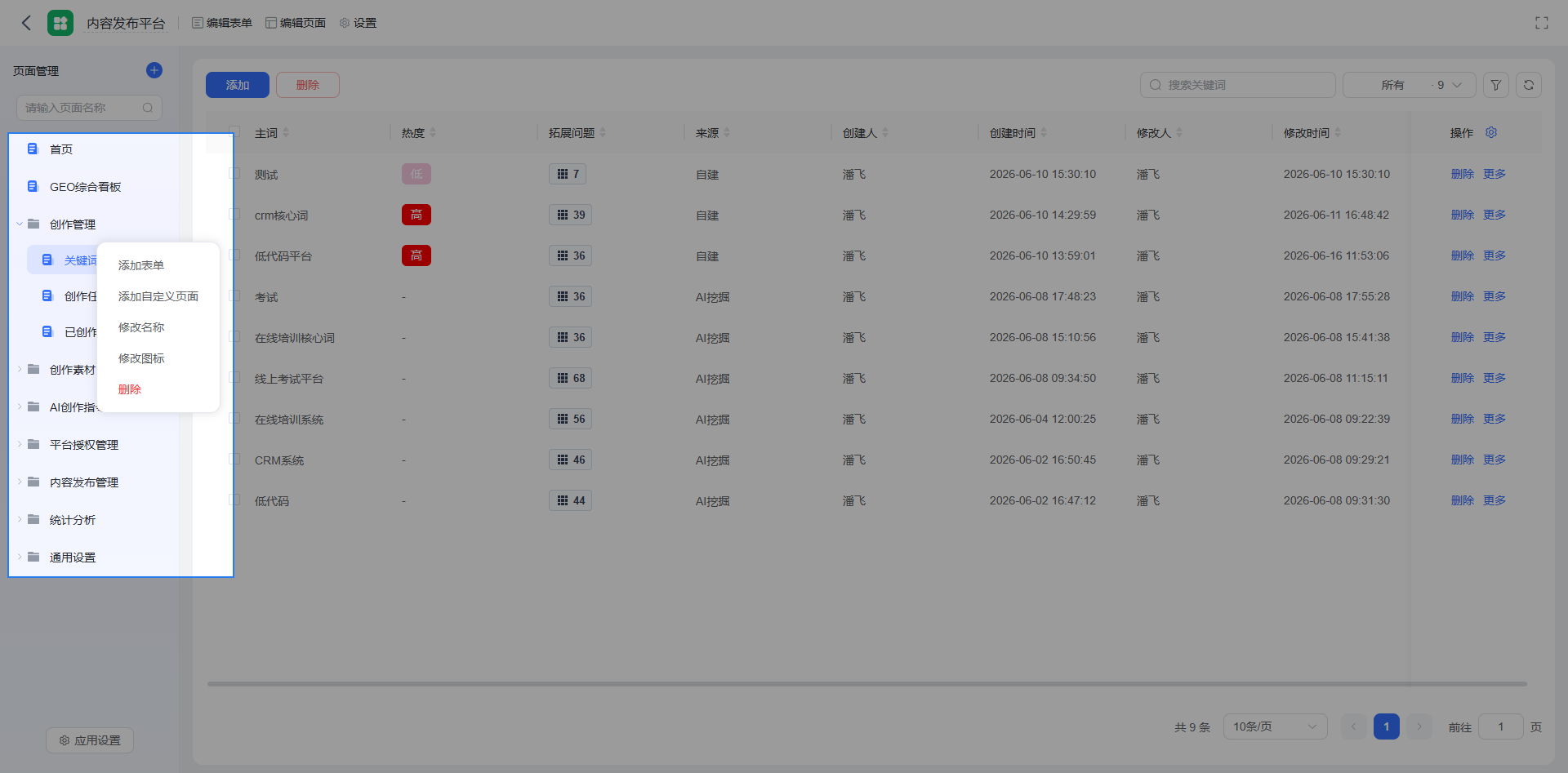
Task: Click 删除 link for 低代码 row
Action: tap(1463, 500)
